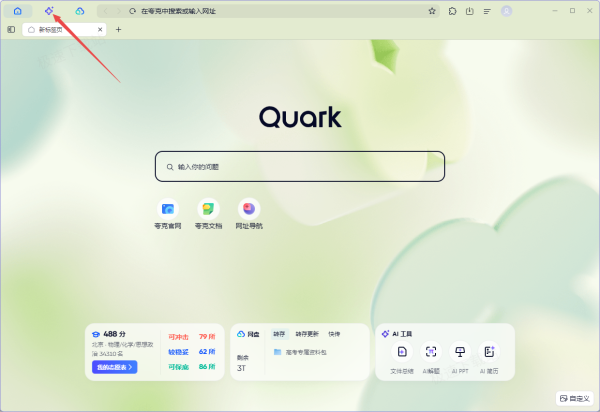This screenshot has width=600, height=412.
Task: Open the downloads icon in the toolbar
Action: pos(470,11)
